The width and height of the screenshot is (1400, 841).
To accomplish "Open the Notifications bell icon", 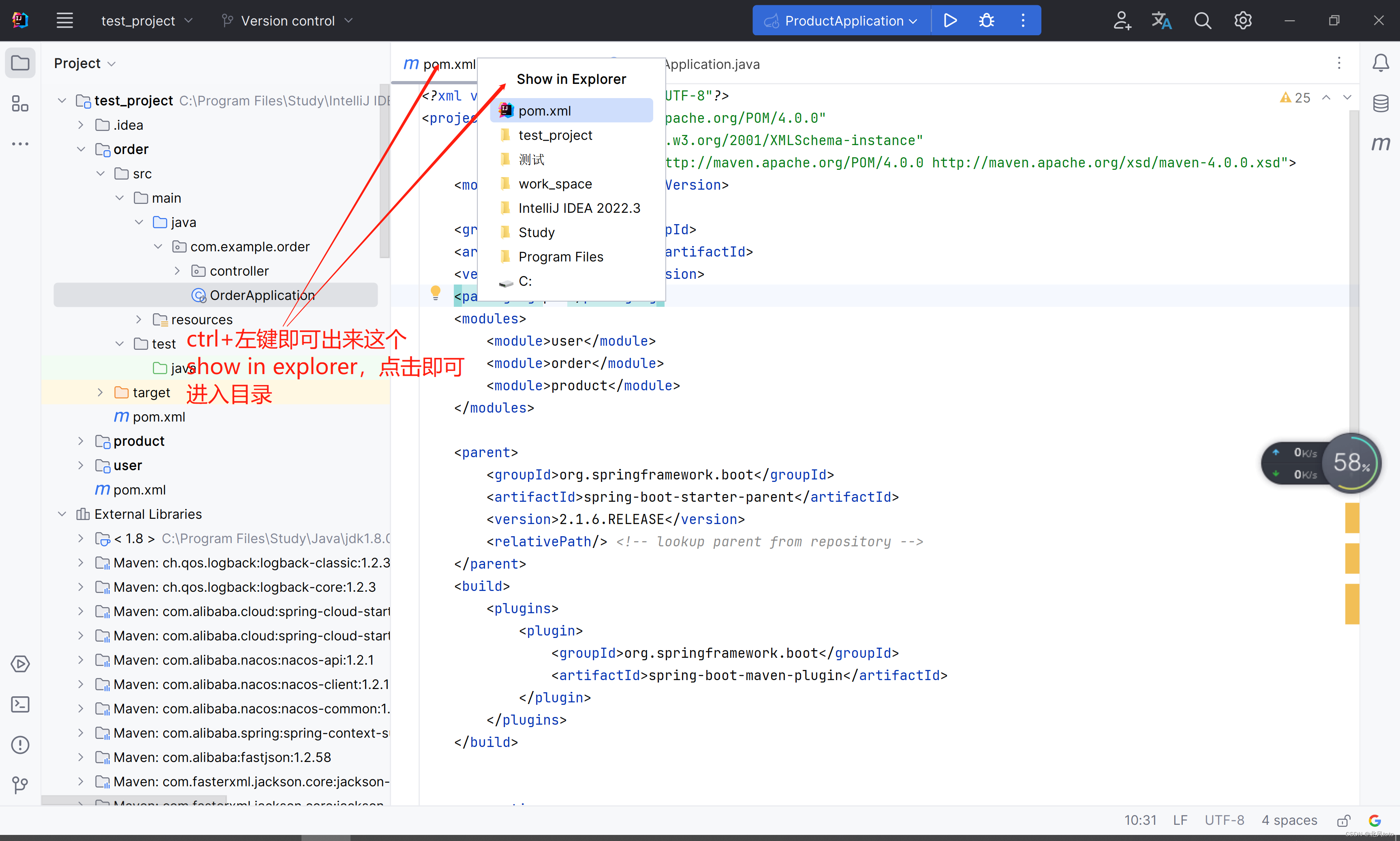I will click(1380, 63).
